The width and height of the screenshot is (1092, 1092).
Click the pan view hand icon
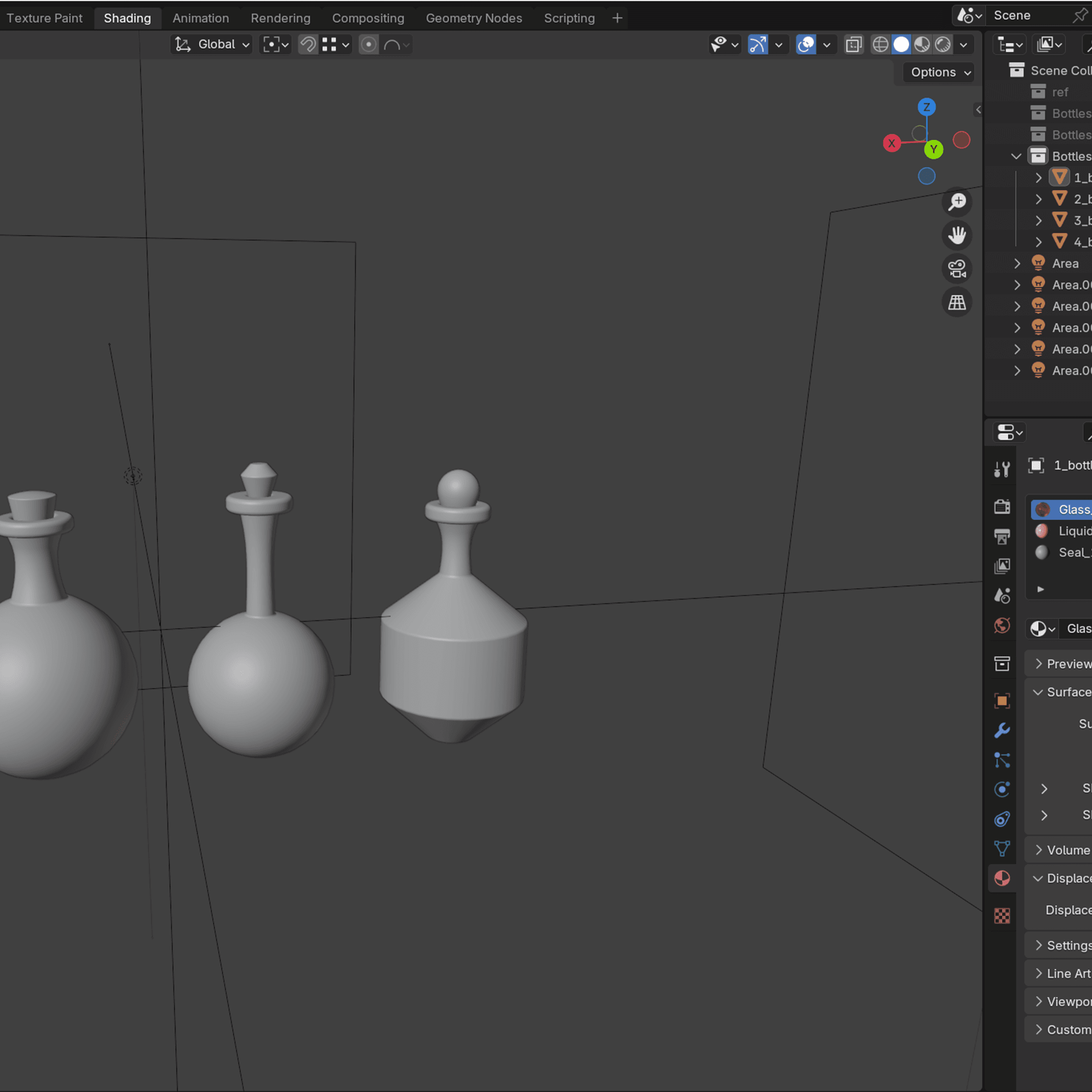pyautogui.click(x=957, y=235)
